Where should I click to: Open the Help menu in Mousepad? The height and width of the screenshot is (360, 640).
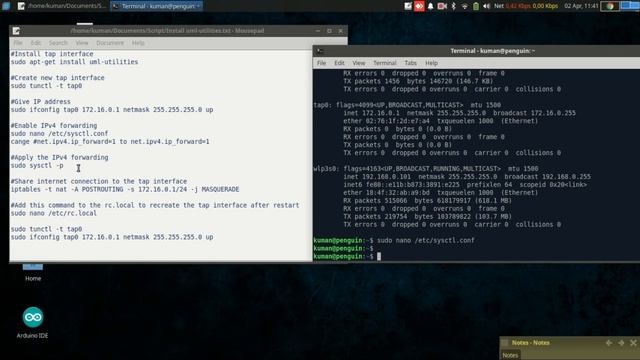[x=138, y=43]
